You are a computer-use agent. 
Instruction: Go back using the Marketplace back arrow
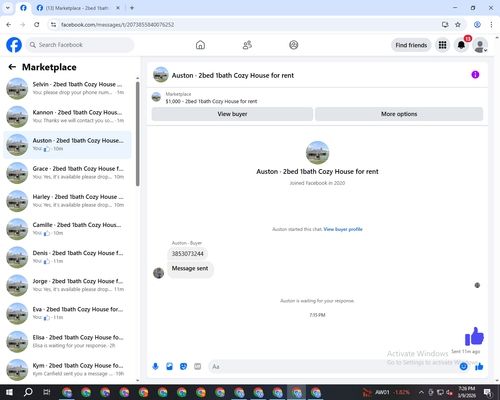pos(12,67)
